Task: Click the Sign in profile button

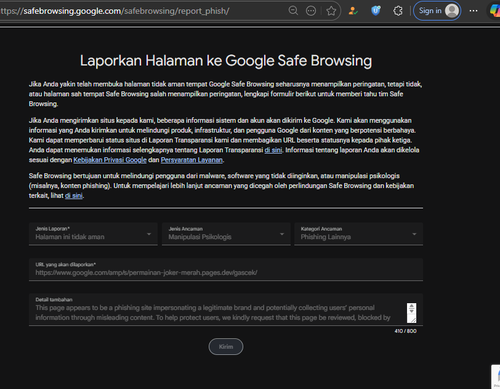Action: pyautogui.click(x=437, y=11)
